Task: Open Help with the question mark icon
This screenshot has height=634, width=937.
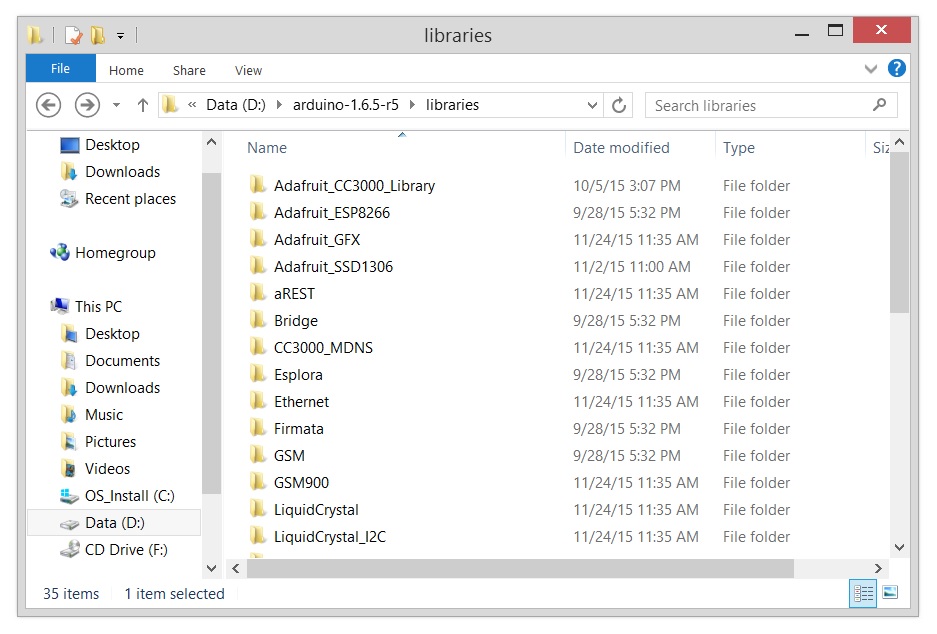Action: (x=896, y=68)
